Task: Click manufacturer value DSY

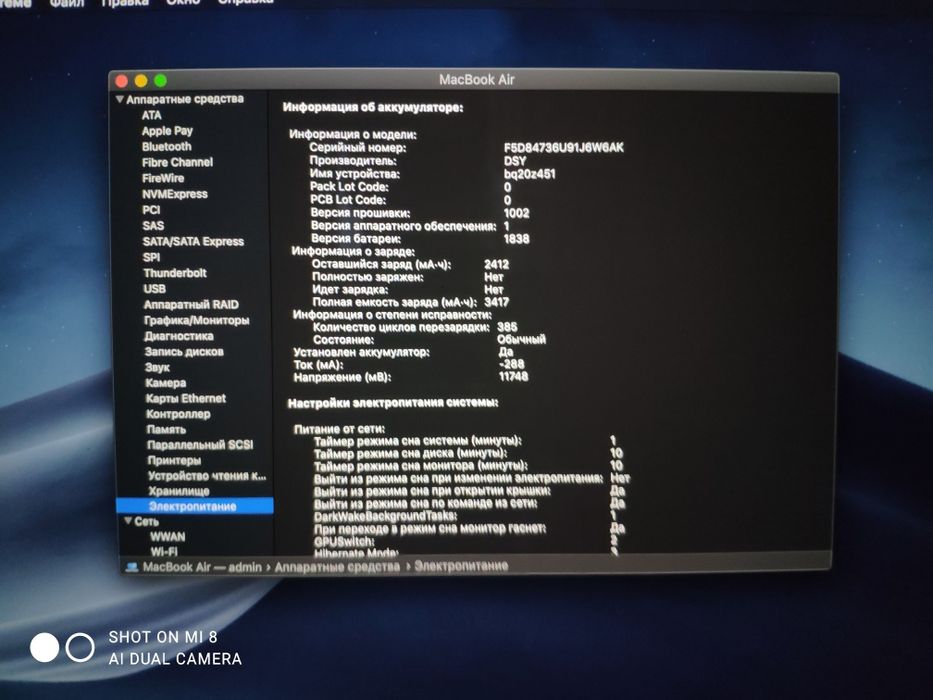Action: [x=515, y=161]
